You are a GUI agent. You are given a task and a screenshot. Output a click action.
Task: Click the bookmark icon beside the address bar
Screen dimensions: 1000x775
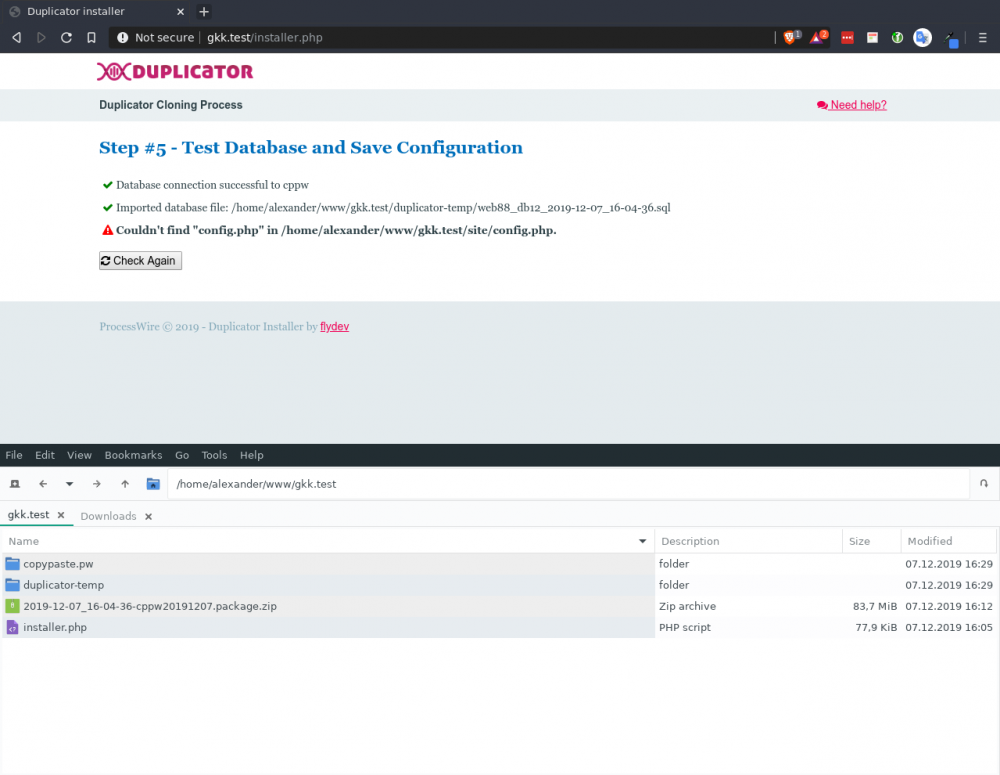(91, 38)
